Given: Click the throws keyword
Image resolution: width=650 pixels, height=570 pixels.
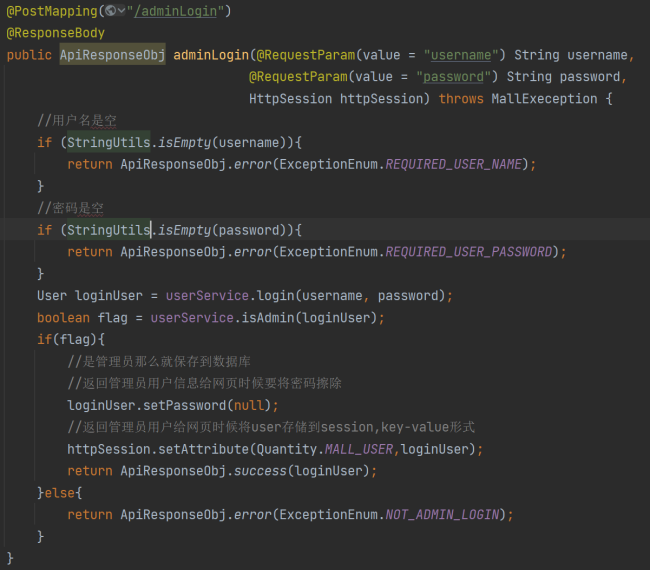Looking at the screenshot, I should point(461,99).
